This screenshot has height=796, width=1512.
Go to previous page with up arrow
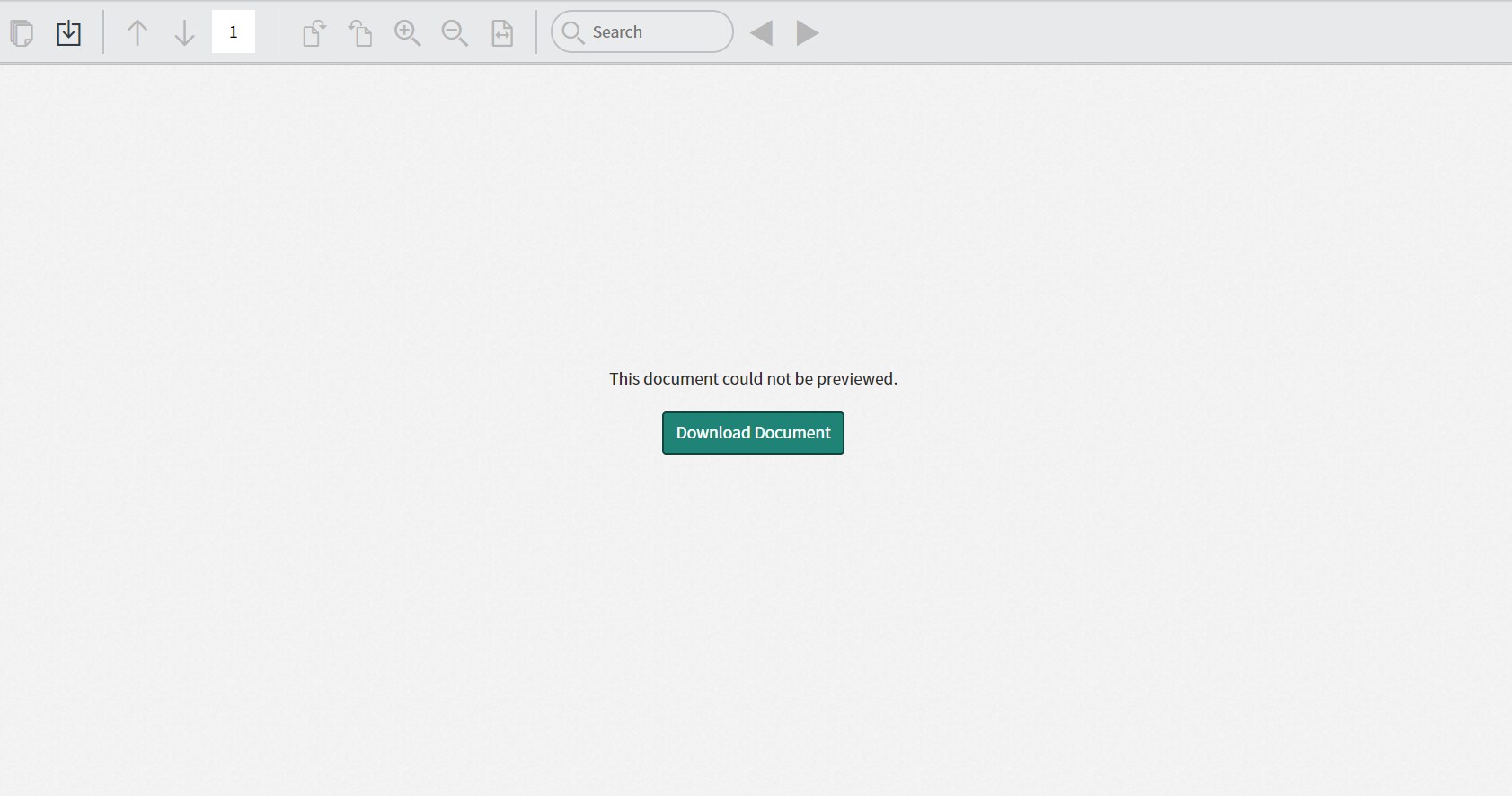(137, 33)
